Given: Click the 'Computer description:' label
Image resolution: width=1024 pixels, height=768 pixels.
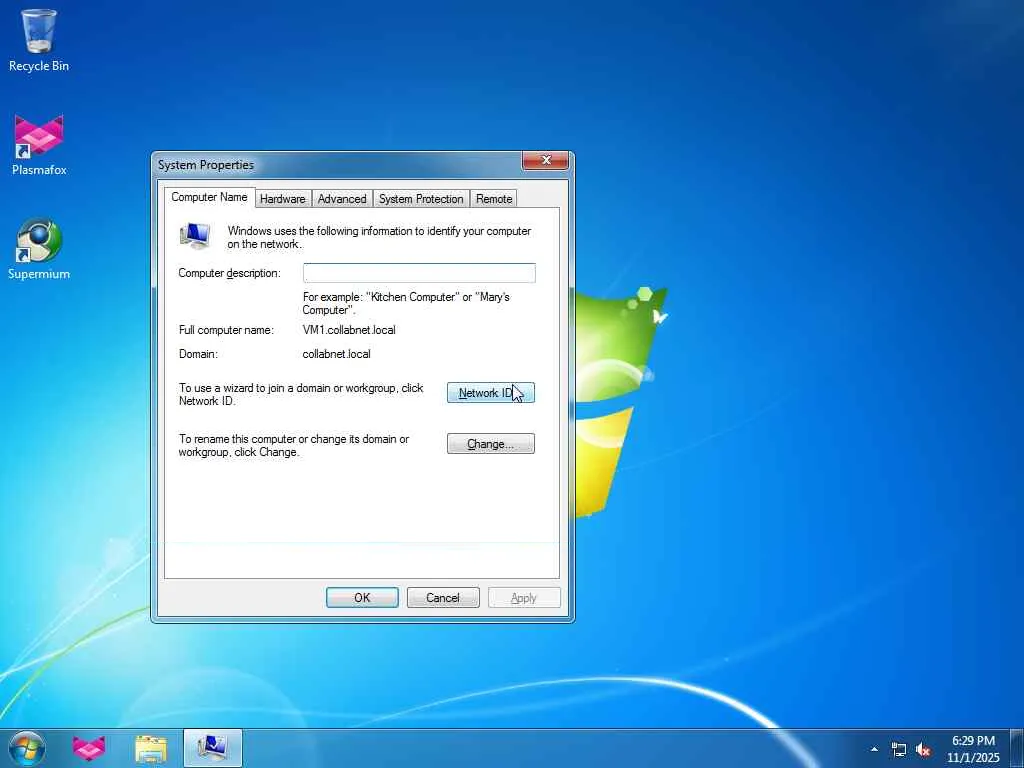Looking at the screenshot, I should [229, 273].
